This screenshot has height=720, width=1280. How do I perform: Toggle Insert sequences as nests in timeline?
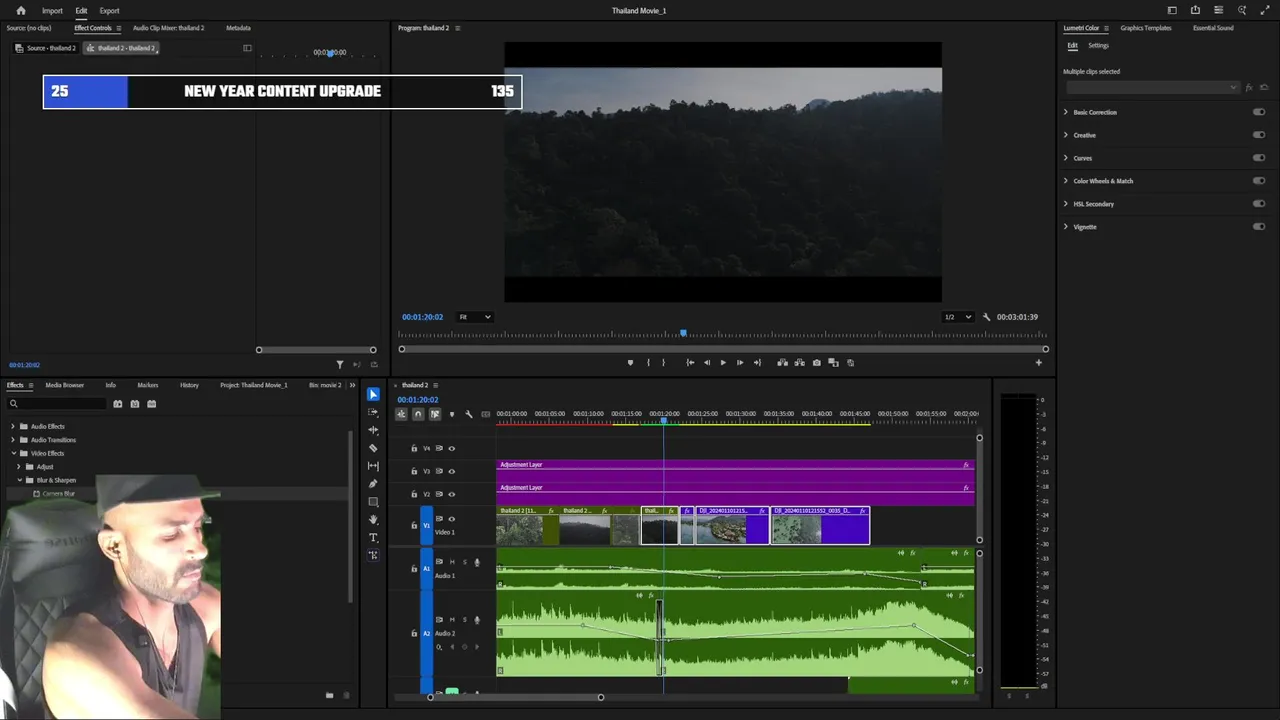tap(401, 414)
